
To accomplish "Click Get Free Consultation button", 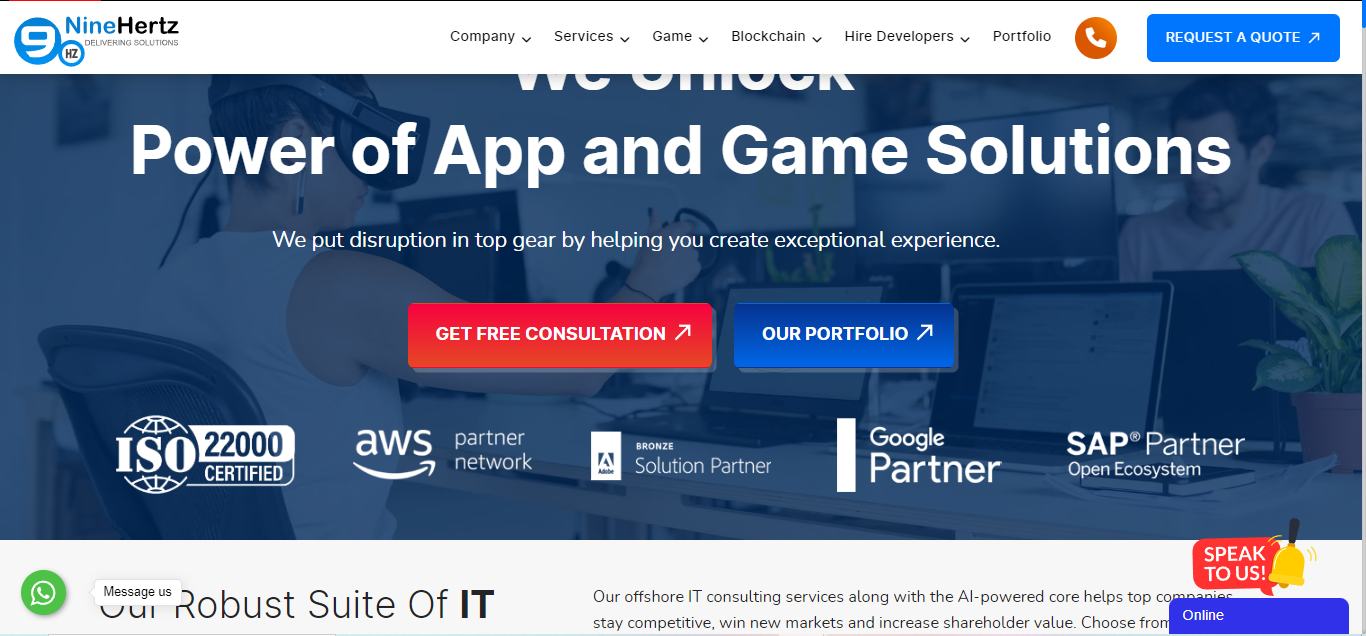I will [560, 334].
